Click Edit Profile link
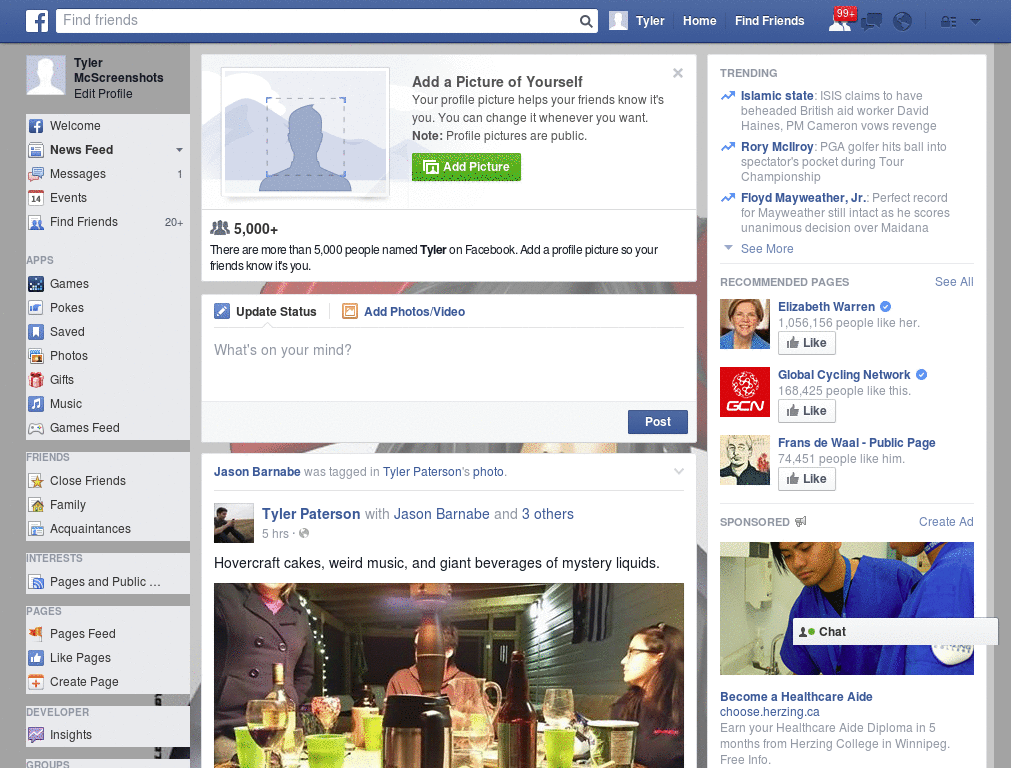 (x=103, y=94)
